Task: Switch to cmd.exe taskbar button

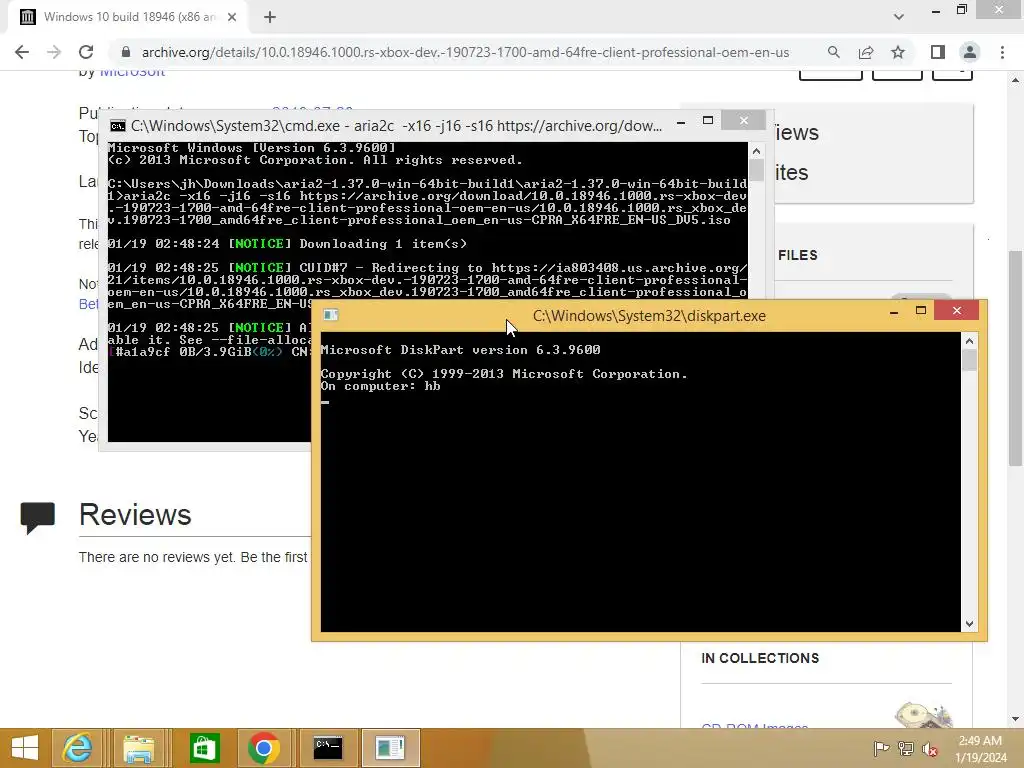Action: point(327,748)
